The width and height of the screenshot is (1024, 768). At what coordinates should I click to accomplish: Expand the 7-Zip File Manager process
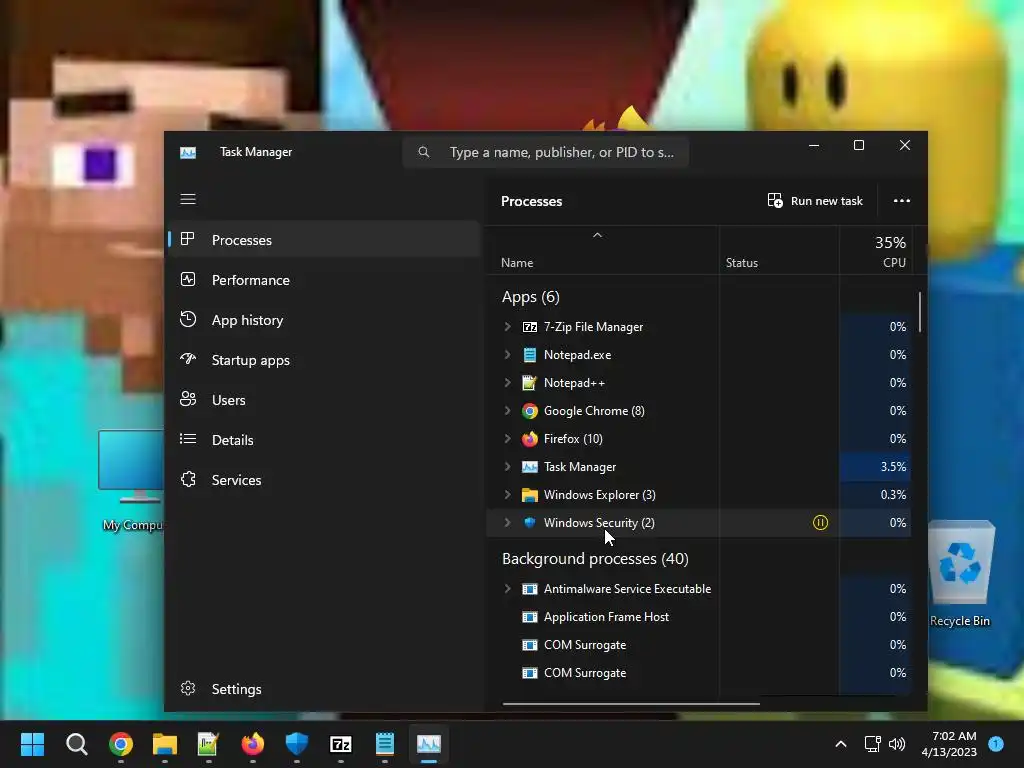(x=507, y=327)
